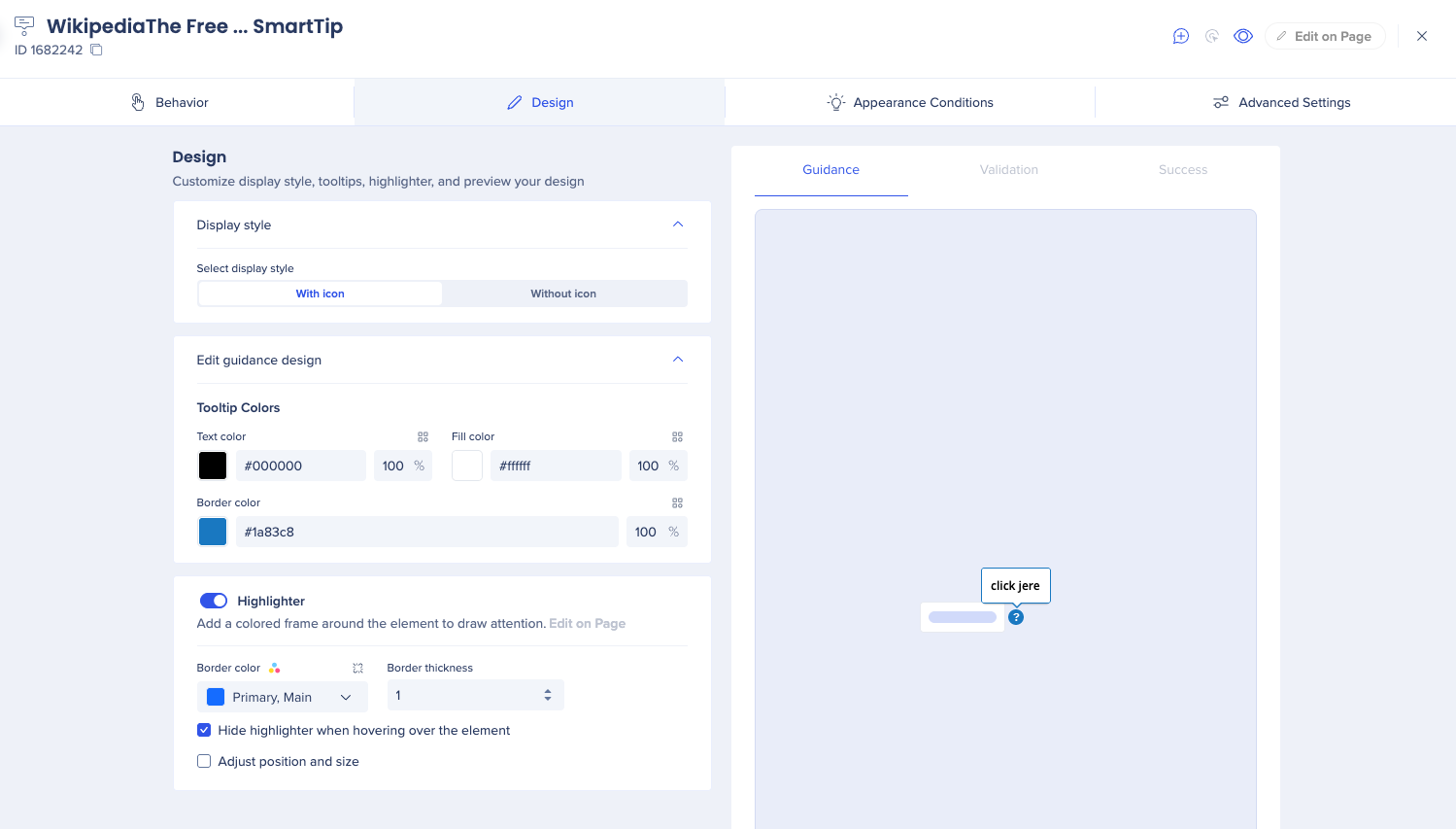This screenshot has width=1456, height=829.
Task: Uncheck Hide highlighter when hovering over the element
Action: (x=204, y=730)
